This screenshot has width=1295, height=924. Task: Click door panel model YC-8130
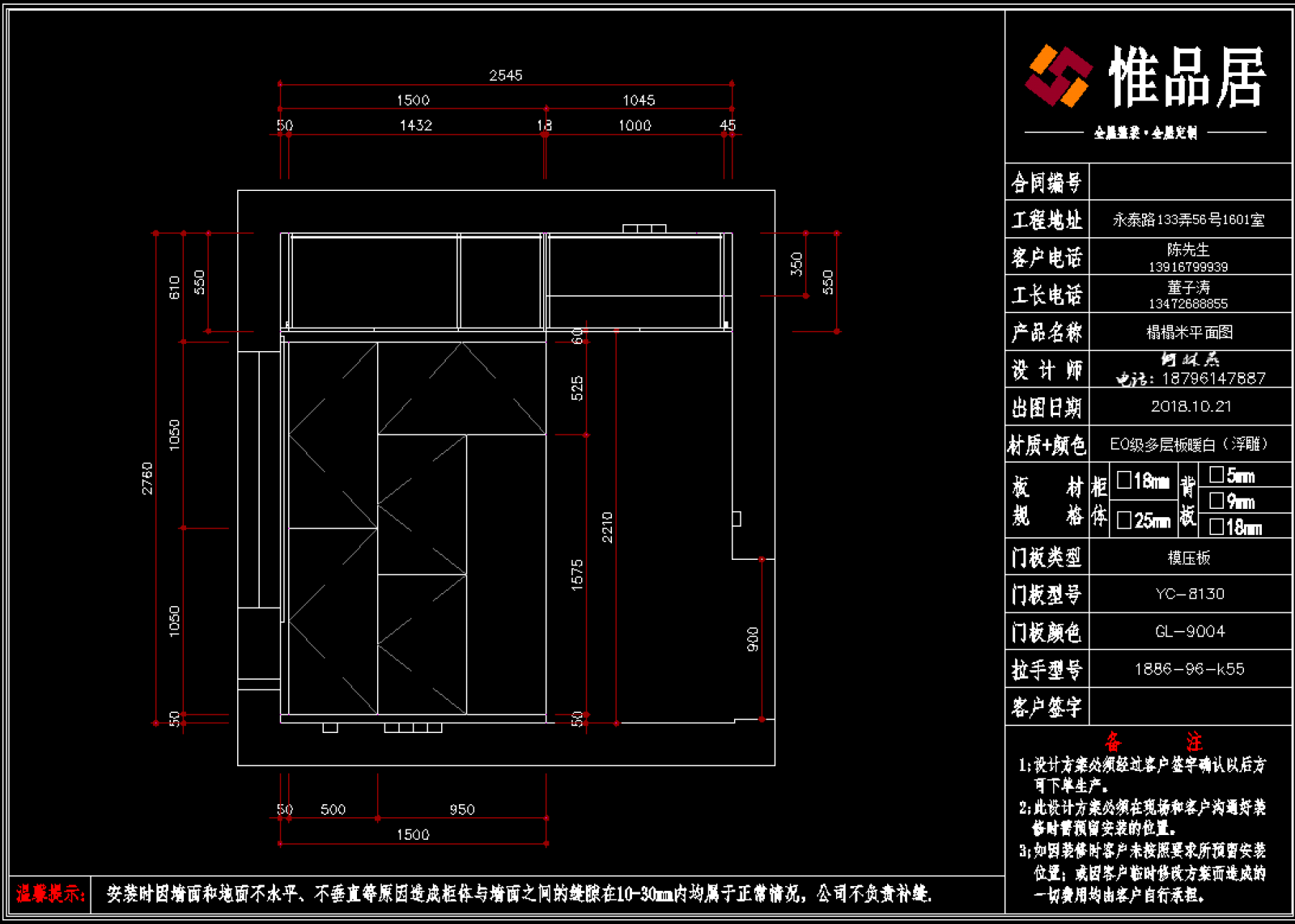pyautogui.click(x=1190, y=594)
